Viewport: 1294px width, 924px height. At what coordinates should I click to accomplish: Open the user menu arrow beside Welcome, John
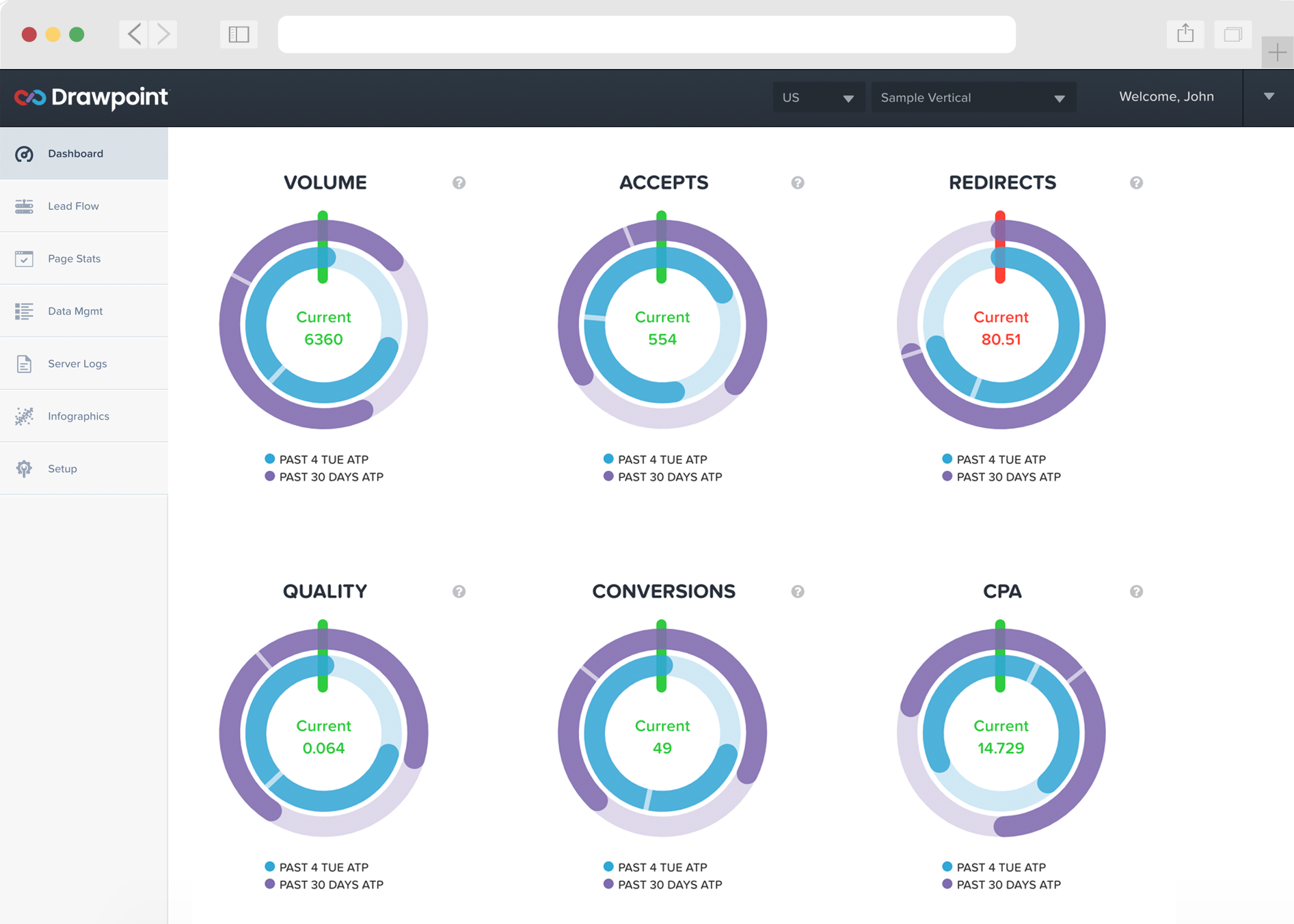pyautogui.click(x=1268, y=97)
